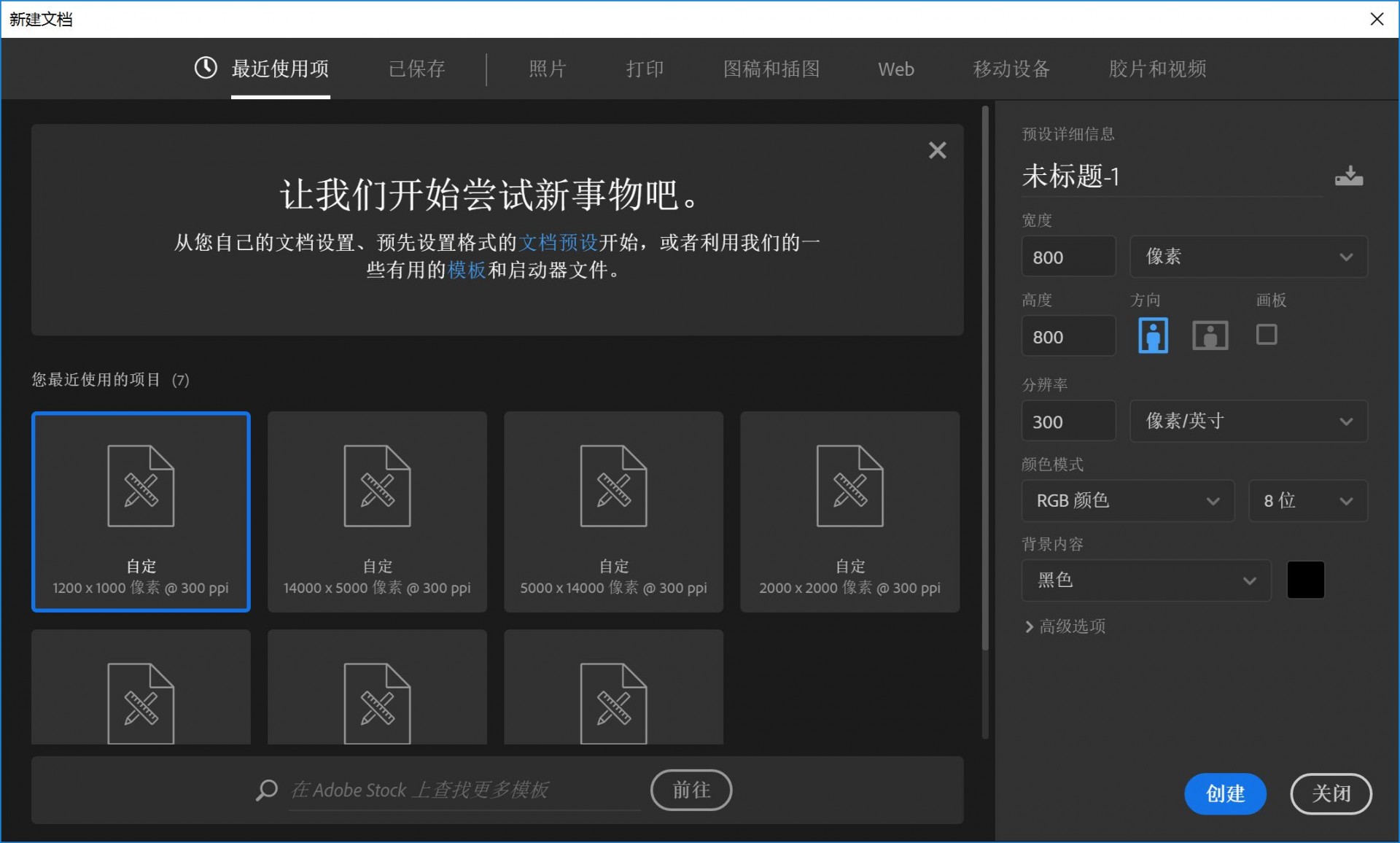Click the 创建 button
The height and width of the screenshot is (843, 1400).
click(x=1225, y=794)
